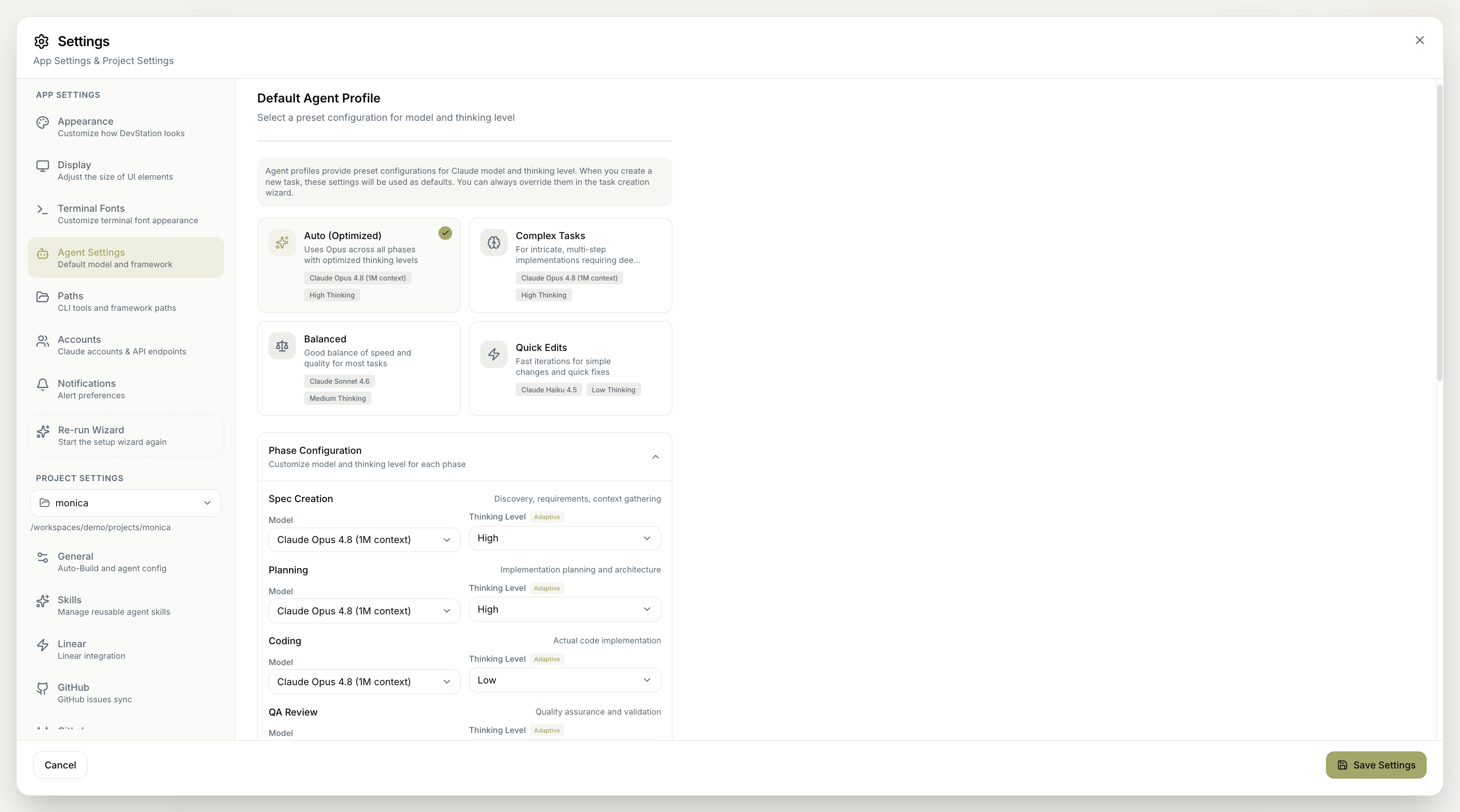The image size is (1460, 812).
Task: Click the High Thinking tag on Complex Tasks
Action: pyautogui.click(x=543, y=295)
